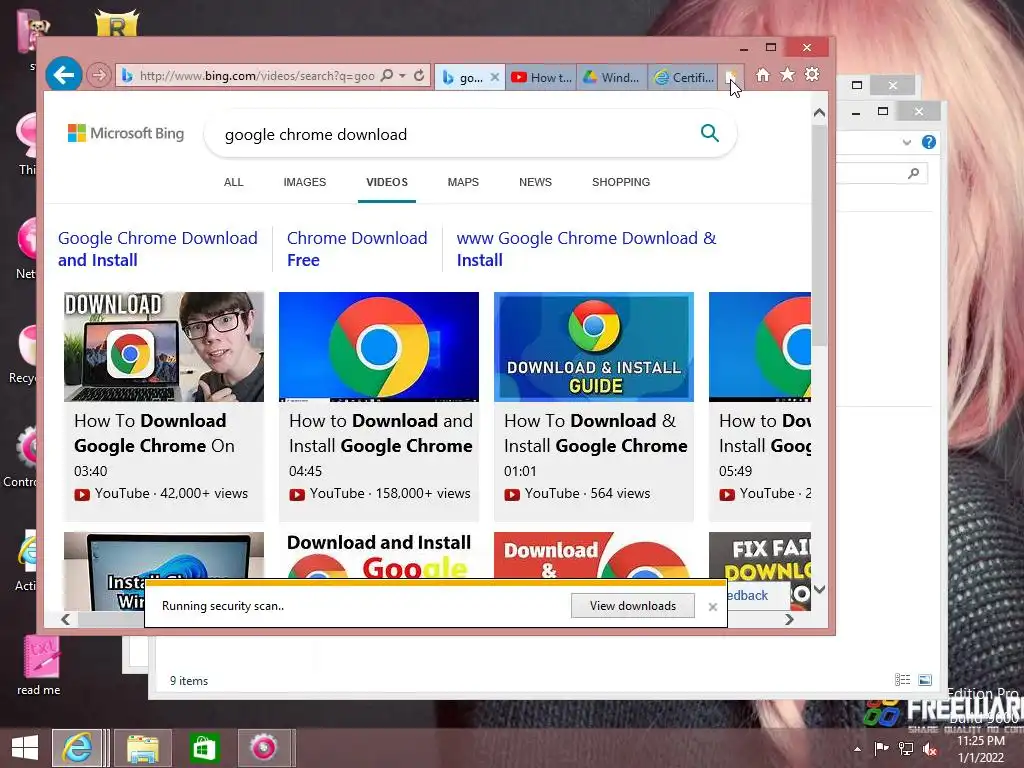Switch to the 'Wind...' tab

(612, 77)
